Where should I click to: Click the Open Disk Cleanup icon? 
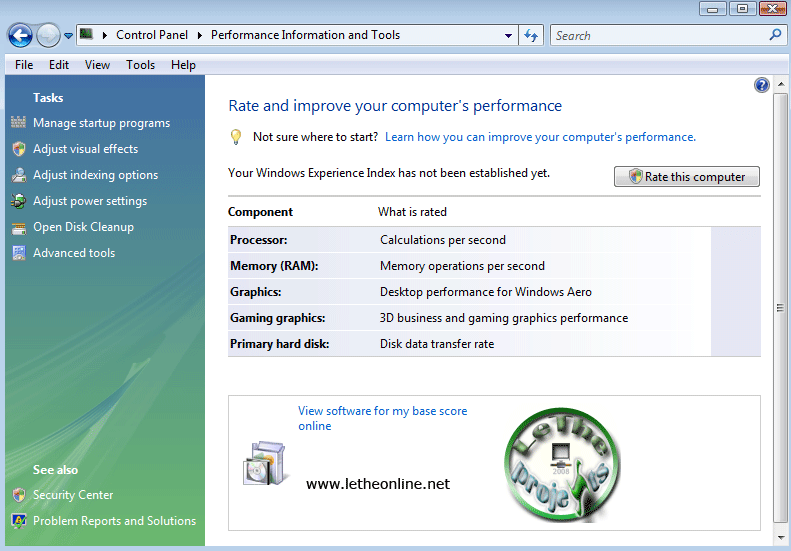(x=18, y=227)
